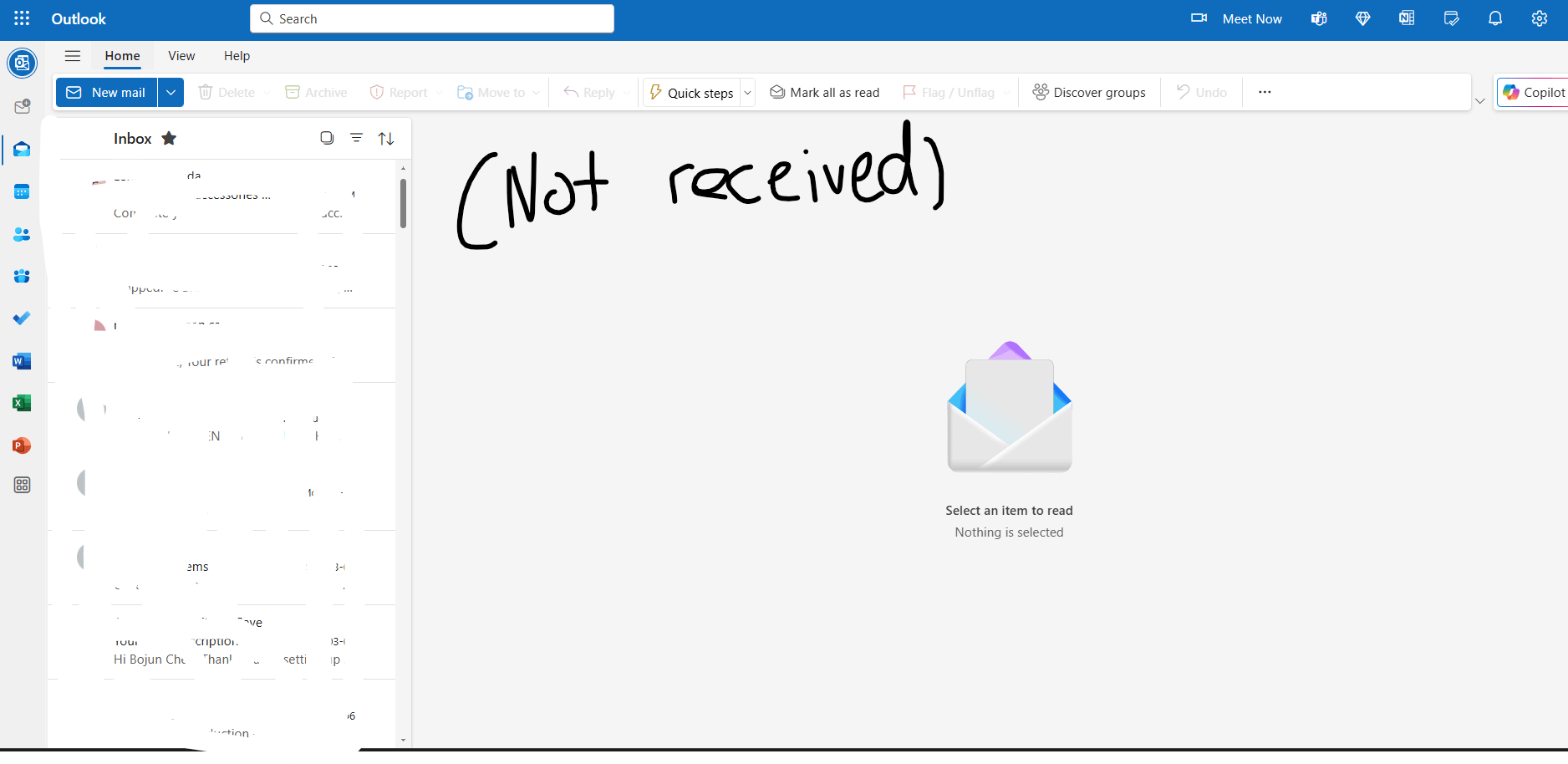
Task: Open the Teams chat icon in header
Action: pyautogui.click(x=1319, y=18)
